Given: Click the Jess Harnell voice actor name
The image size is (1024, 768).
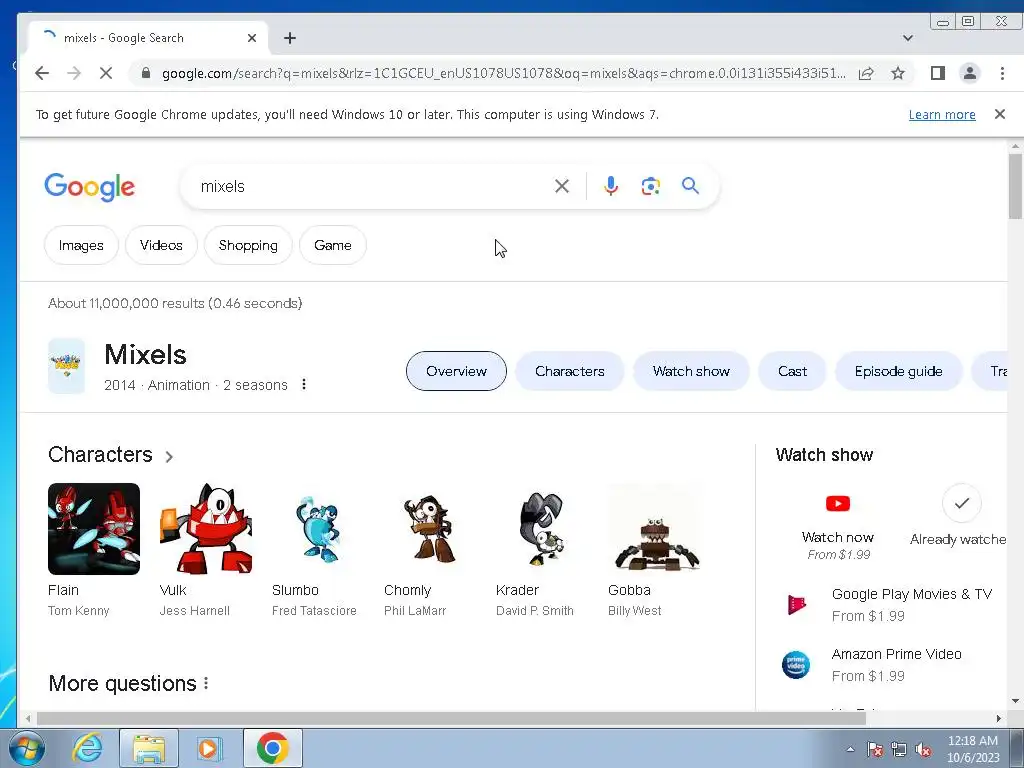Looking at the screenshot, I should 195,611.
